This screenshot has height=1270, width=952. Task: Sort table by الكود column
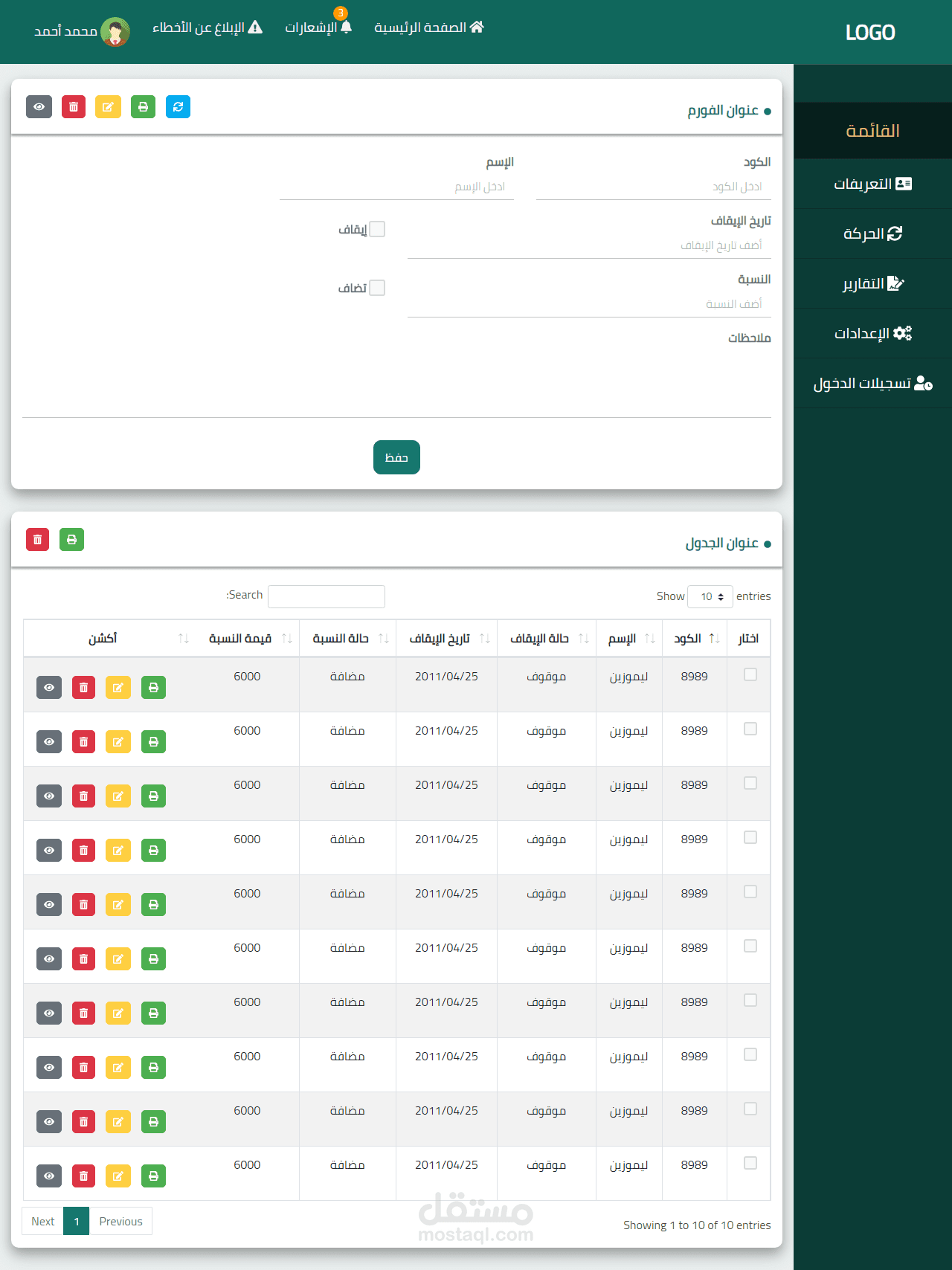click(x=695, y=639)
